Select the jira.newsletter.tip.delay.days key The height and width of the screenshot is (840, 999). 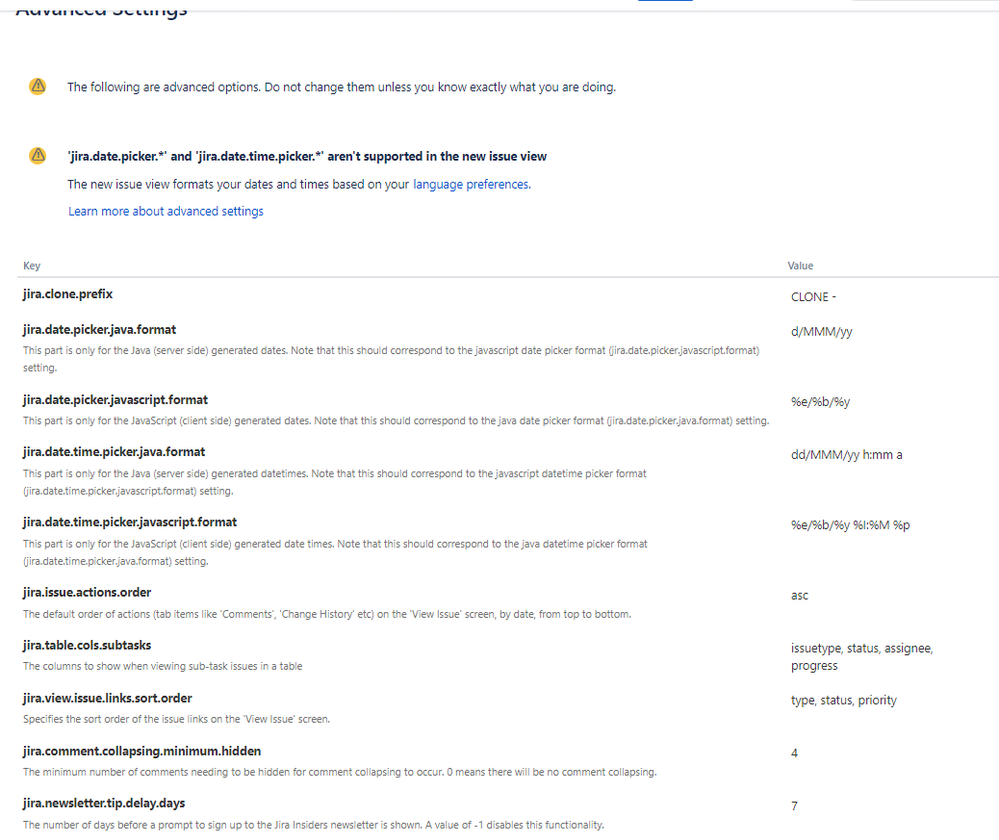tap(104, 803)
